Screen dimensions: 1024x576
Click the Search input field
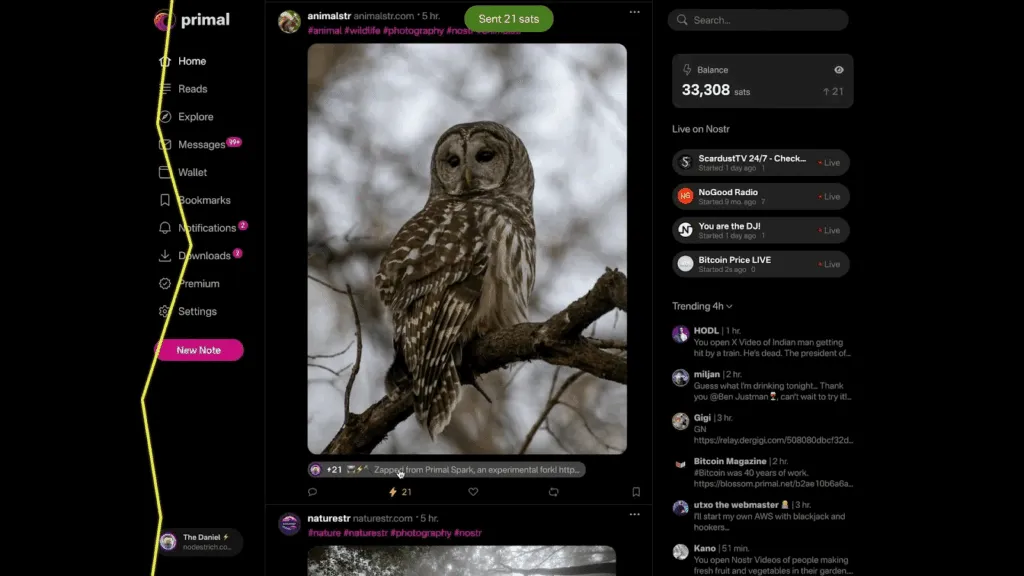point(760,20)
